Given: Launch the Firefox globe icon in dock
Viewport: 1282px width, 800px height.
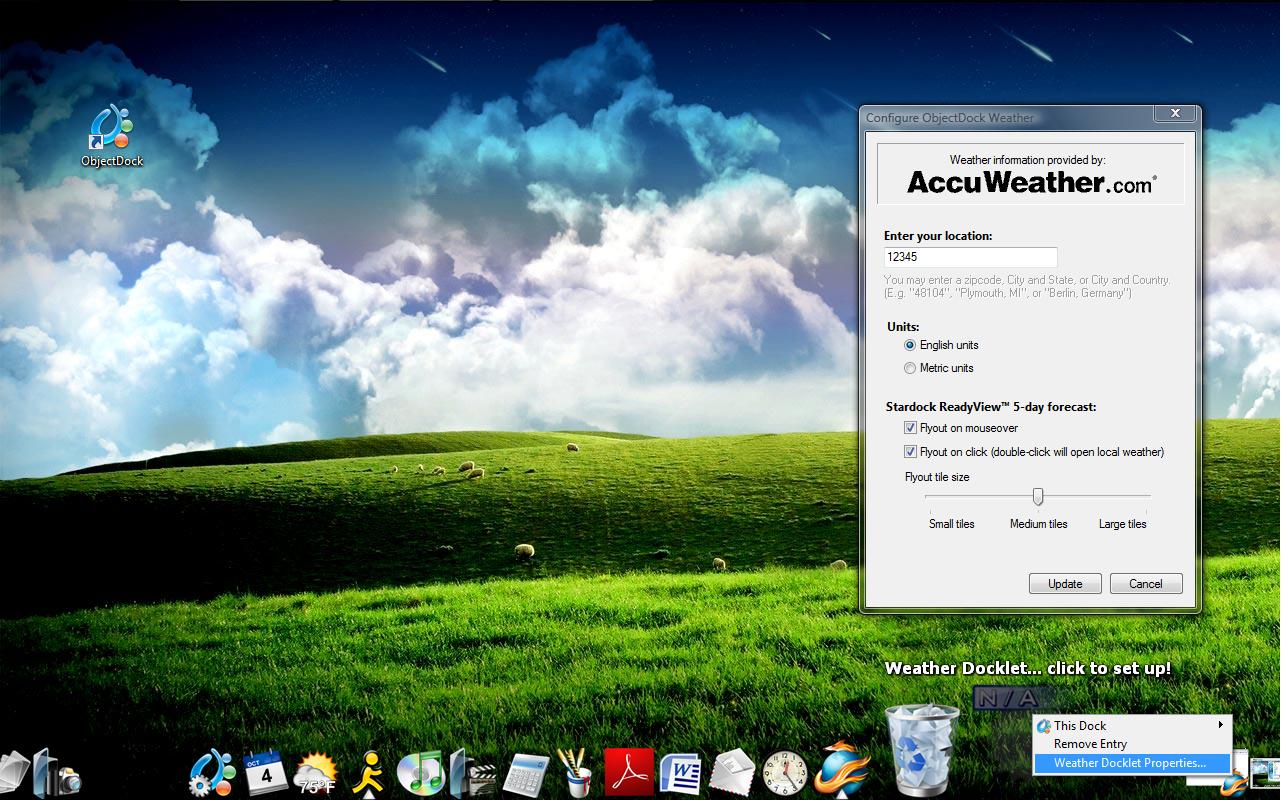Looking at the screenshot, I should pos(843,768).
